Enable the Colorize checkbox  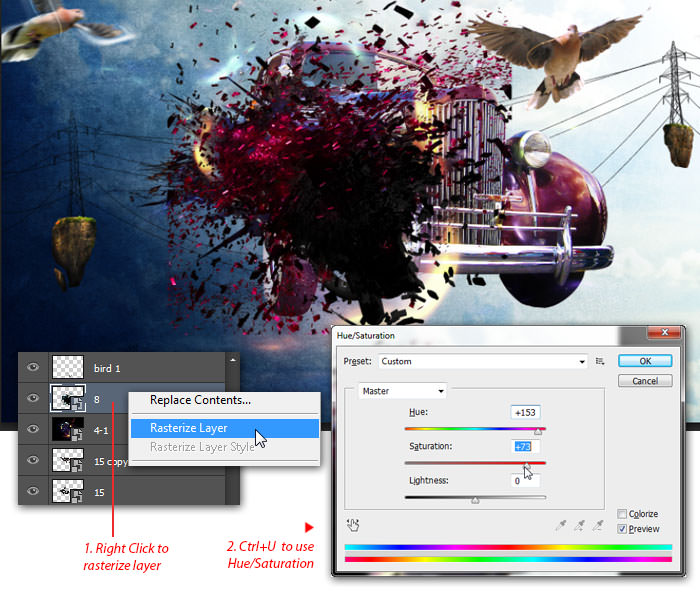click(622, 514)
